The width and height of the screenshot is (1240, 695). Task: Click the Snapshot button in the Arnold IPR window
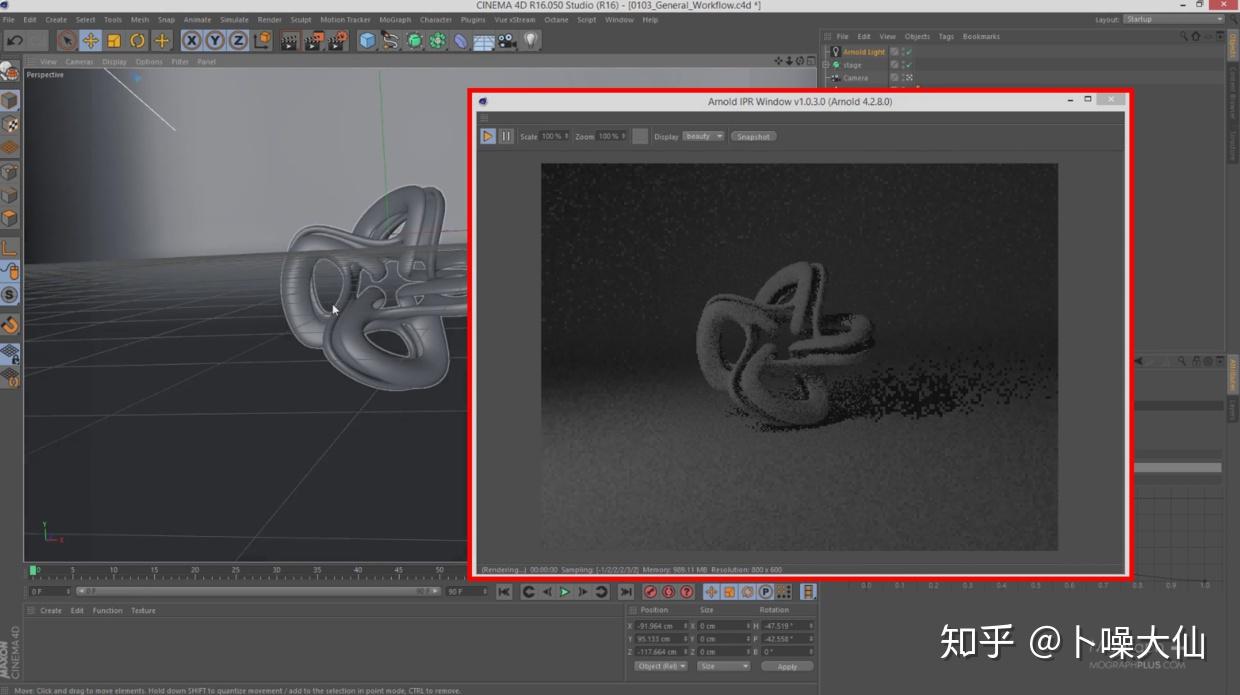[x=752, y=136]
